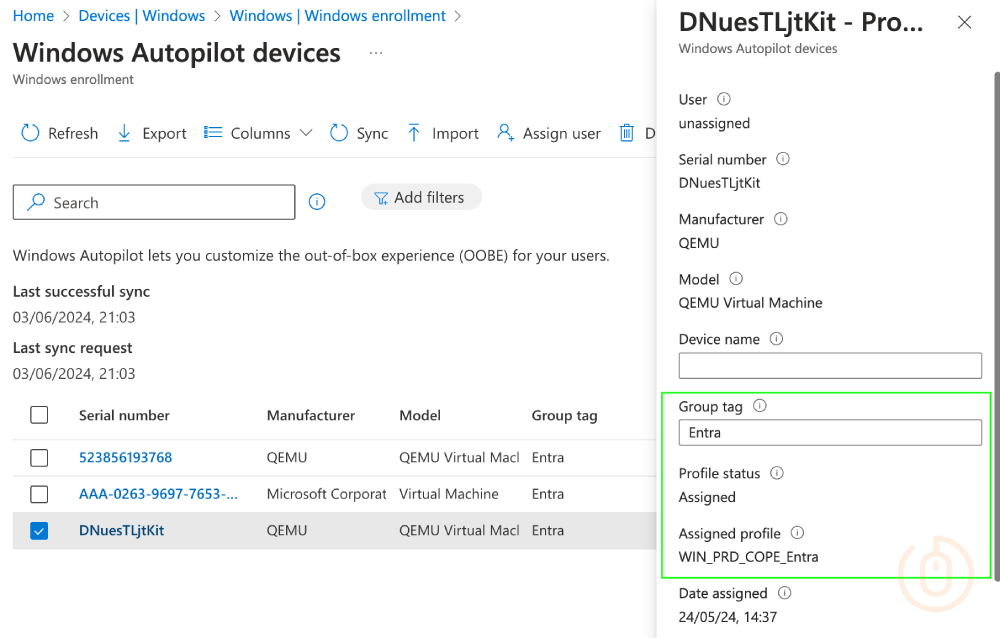The image size is (1000, 638).
Task: Click the Windows | Windows enrollment breadcrumb
Action: pos(337,15)
